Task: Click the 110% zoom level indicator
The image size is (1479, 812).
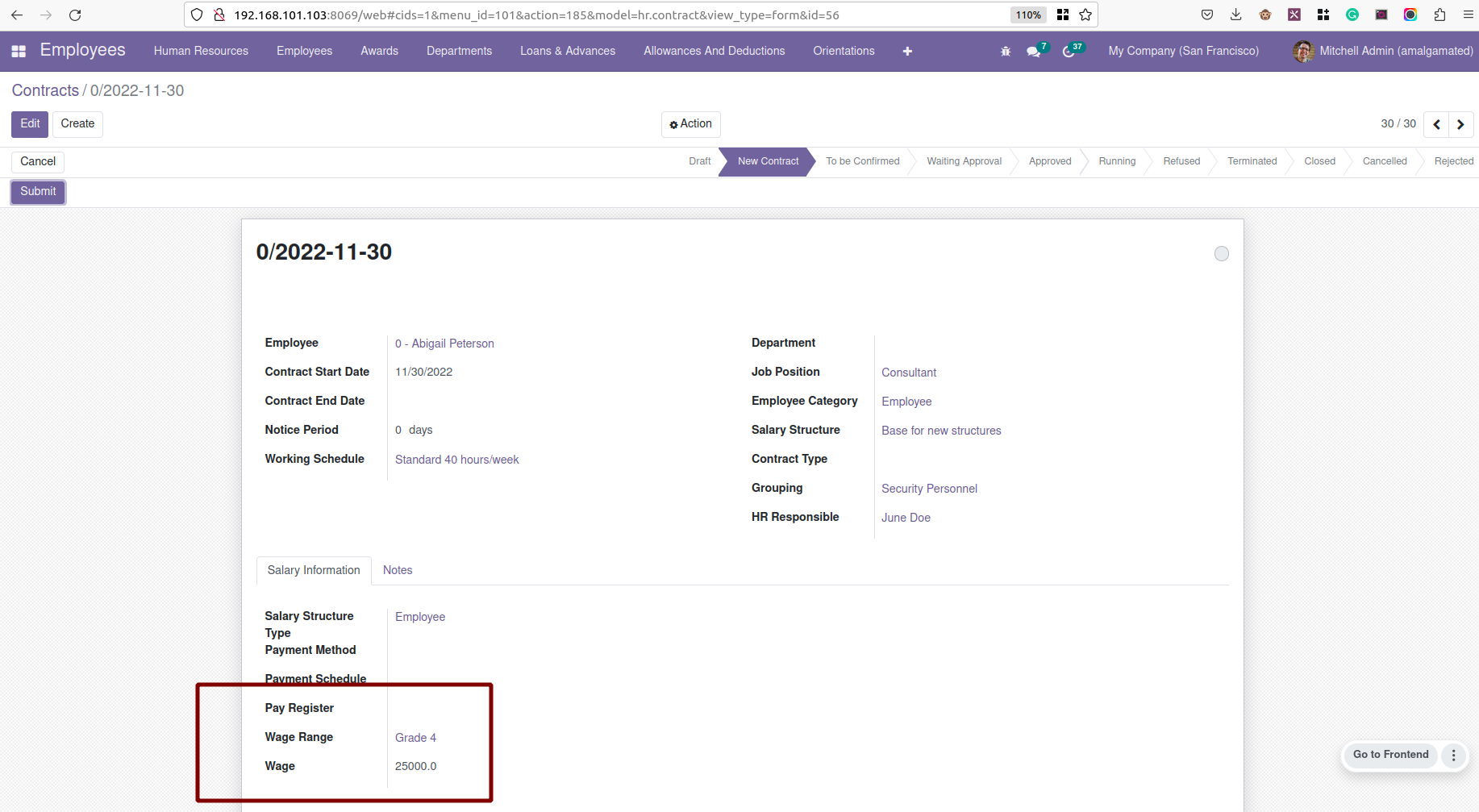Action: click(1028, 15)
